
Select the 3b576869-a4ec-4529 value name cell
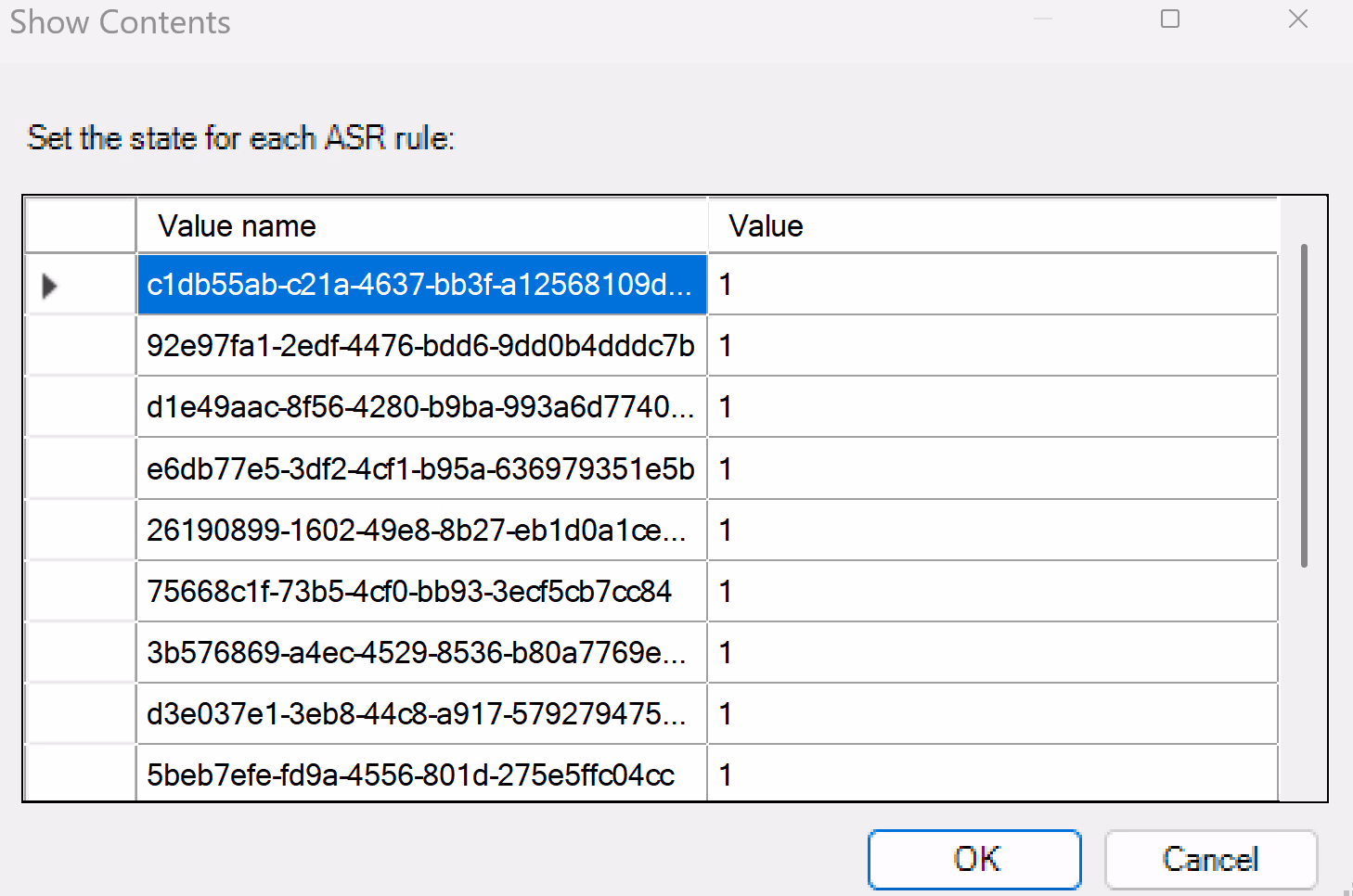[421, 653]
